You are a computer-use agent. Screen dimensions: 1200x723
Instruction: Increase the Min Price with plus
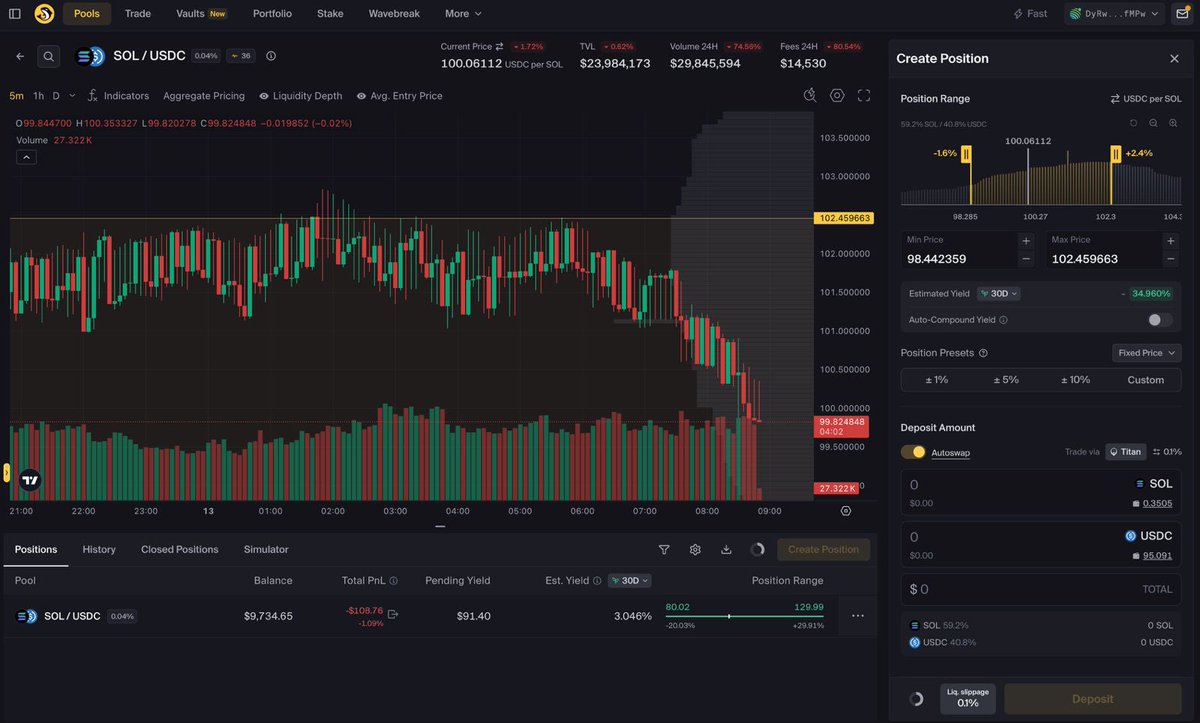1026,241
